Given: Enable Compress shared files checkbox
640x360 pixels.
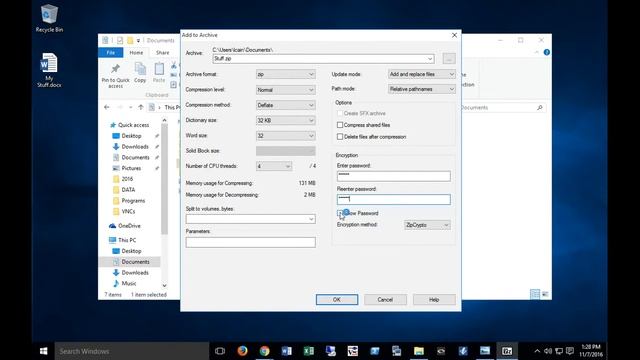Looking at the screenshot, I should [340, 125].
